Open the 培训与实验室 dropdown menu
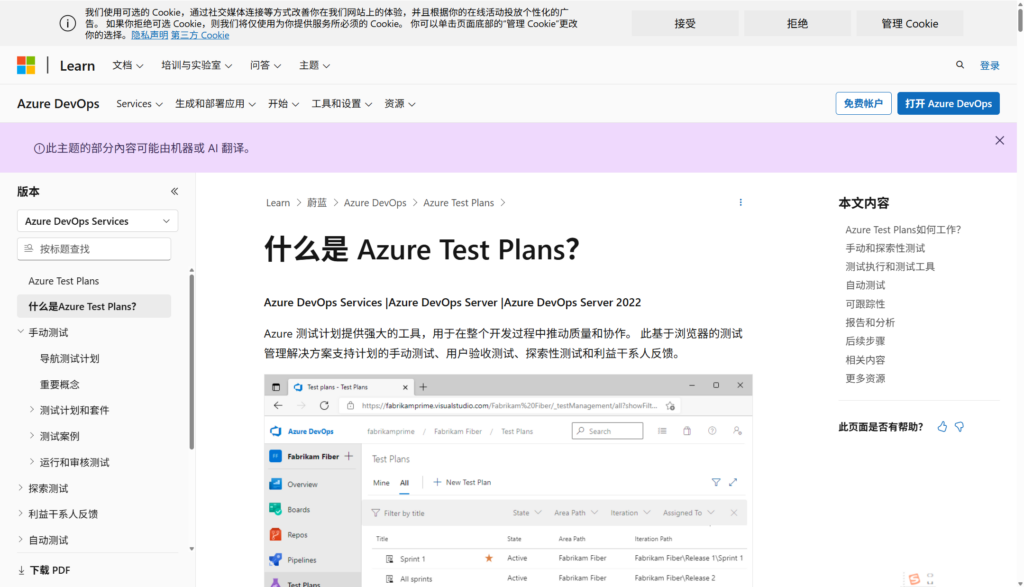1024x587 pixels. tap(197, 65)
